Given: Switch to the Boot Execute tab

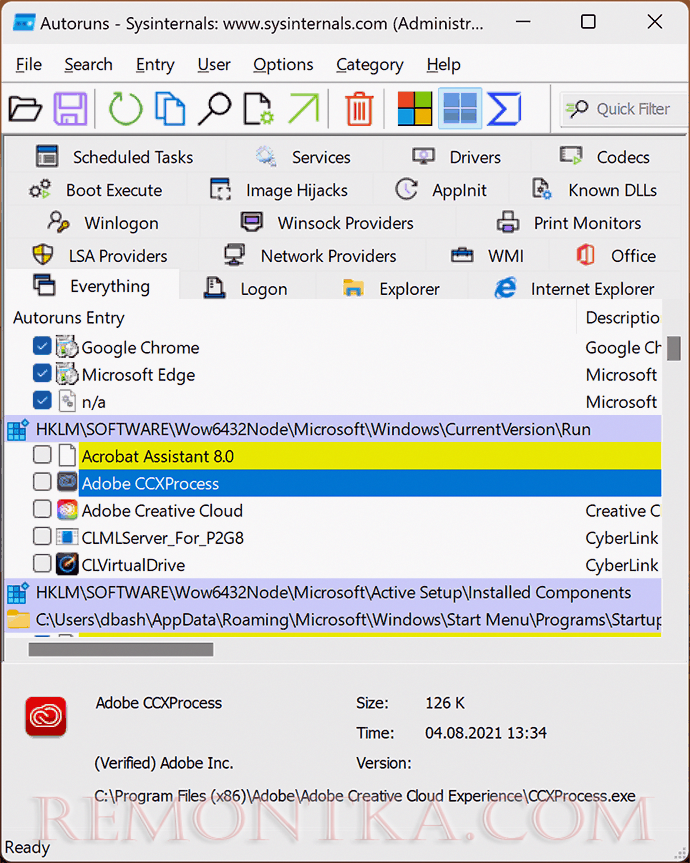Looking at the screenshot, I should (96, 190).
